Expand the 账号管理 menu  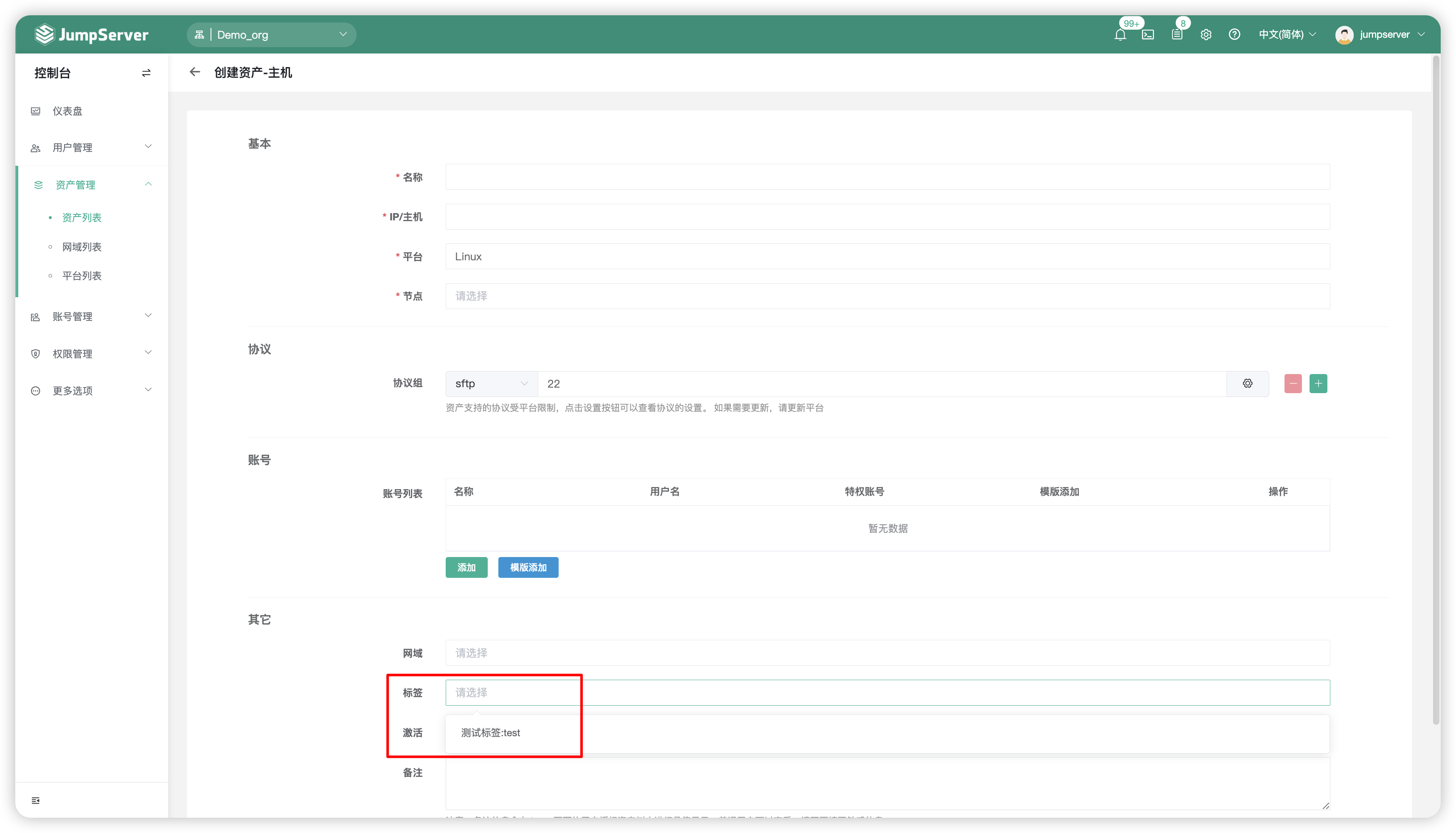pyautogui.click(x=92, y=316)
